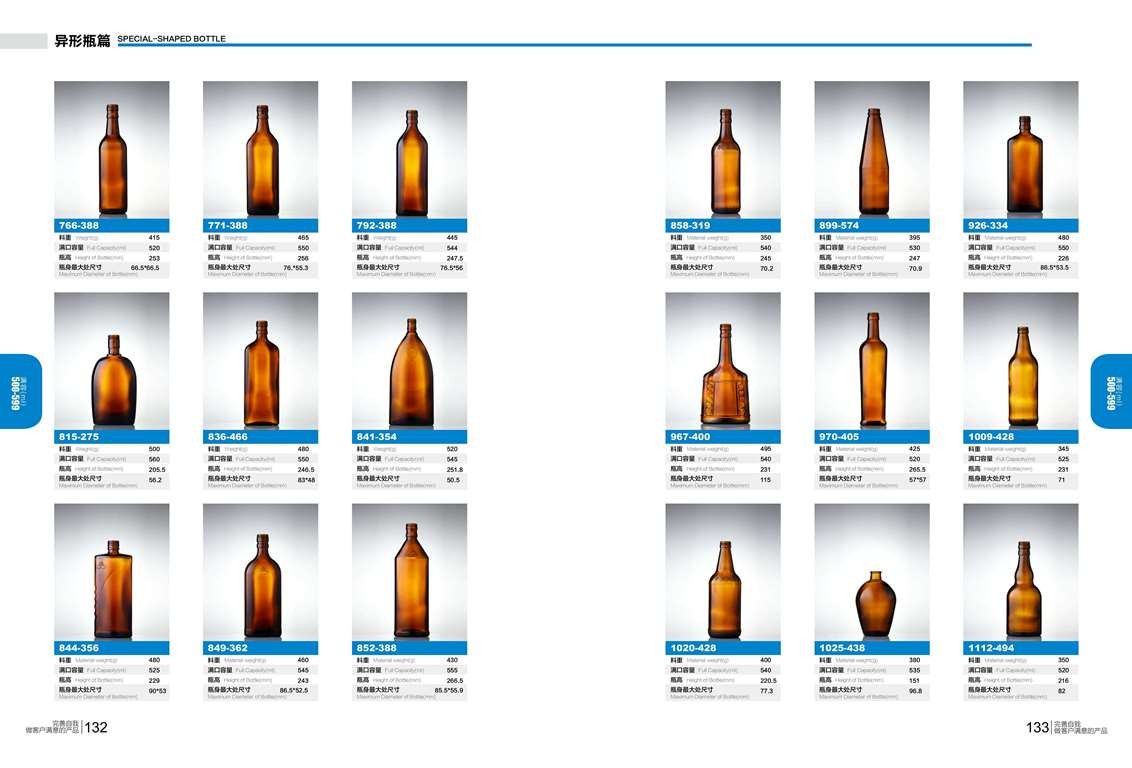Click the SPECIAL-SHAPED BOTTLE section heading
The height and width of the screenshot is (768, 1132).
[x=171, y=39]
